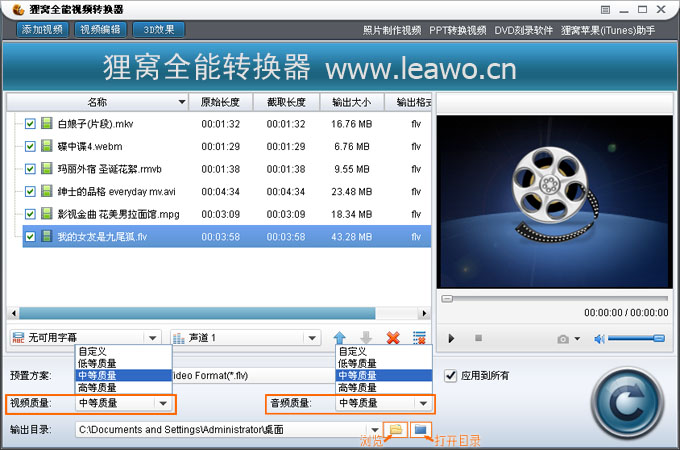Open the 无可用字幕 subtitle dropdown

[153, 338]
